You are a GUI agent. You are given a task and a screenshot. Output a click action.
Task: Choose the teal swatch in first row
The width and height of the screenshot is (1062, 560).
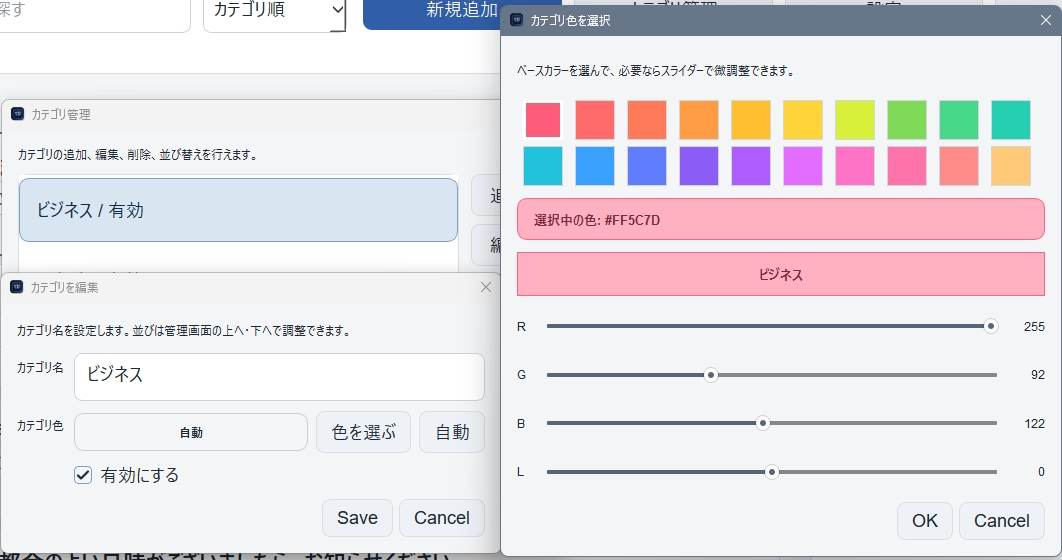(x=1011, y=120)
